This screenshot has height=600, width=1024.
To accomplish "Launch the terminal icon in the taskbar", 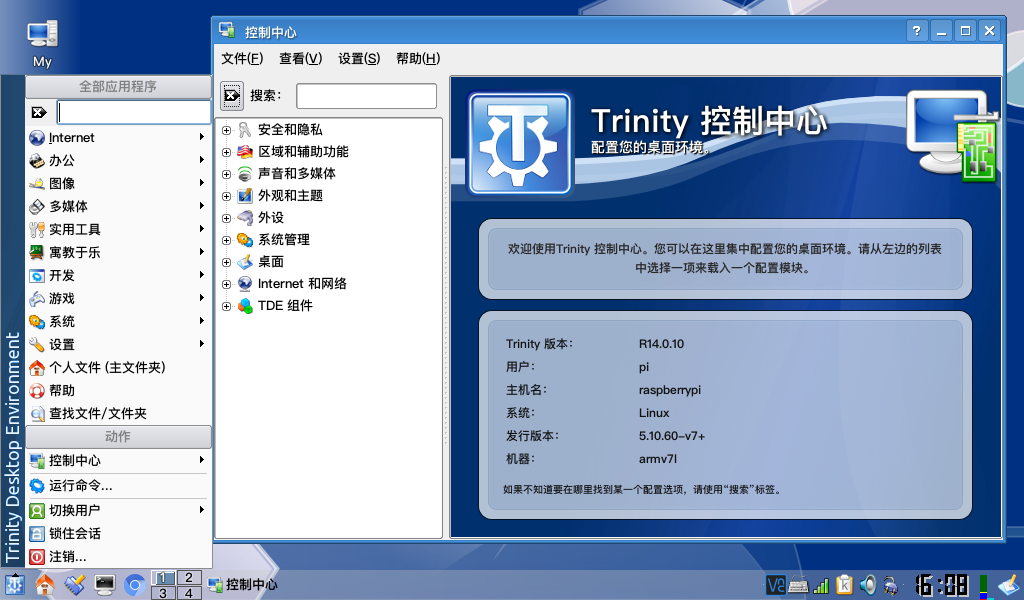I will 104,584.
